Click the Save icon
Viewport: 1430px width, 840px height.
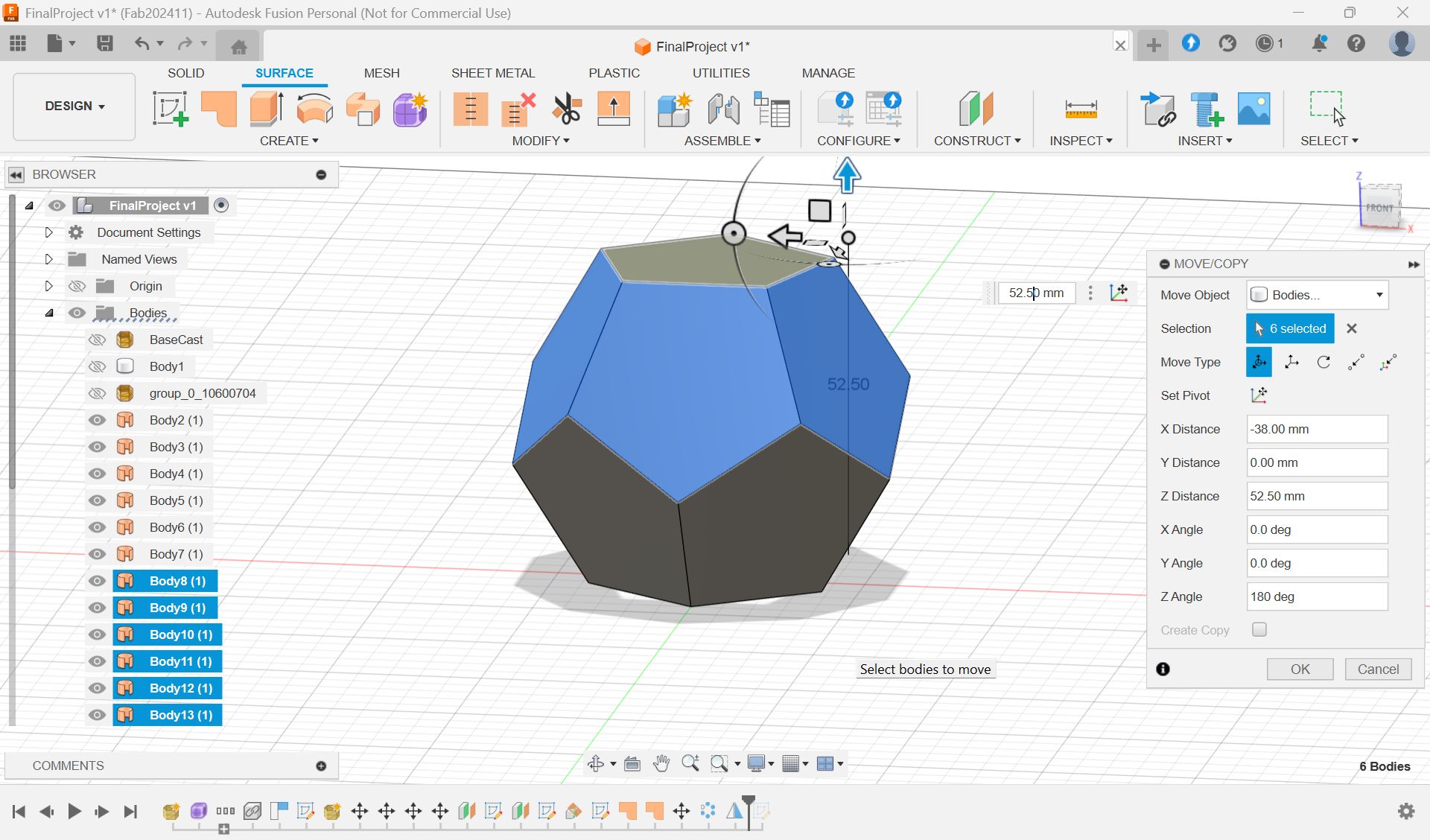[x=104, y=43]
